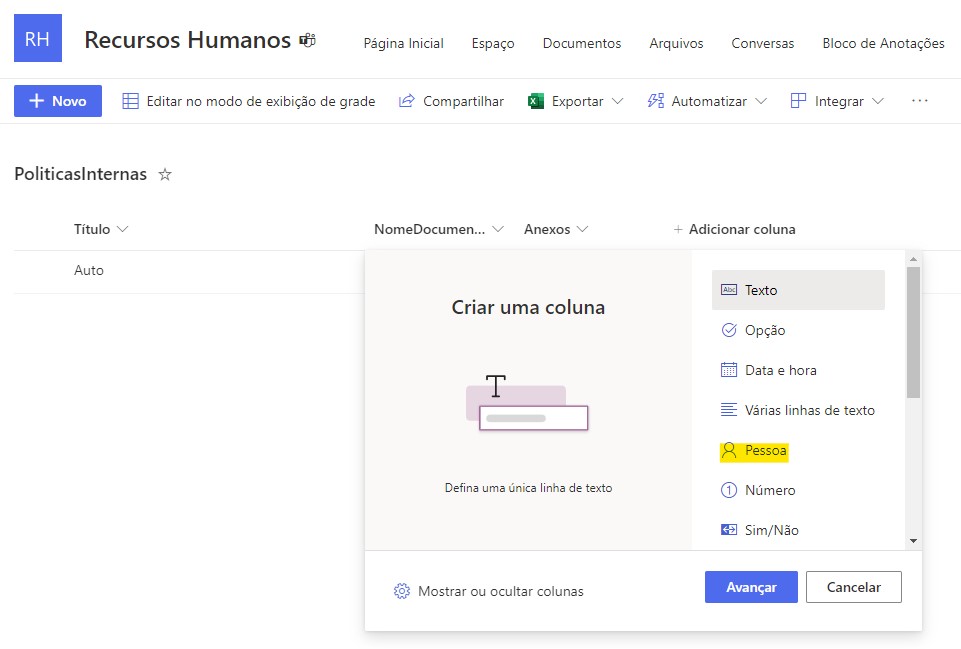This screenshot has height=649, width=961.
Task: Choose the Opção column type
Action: click(x=764, y=330)
